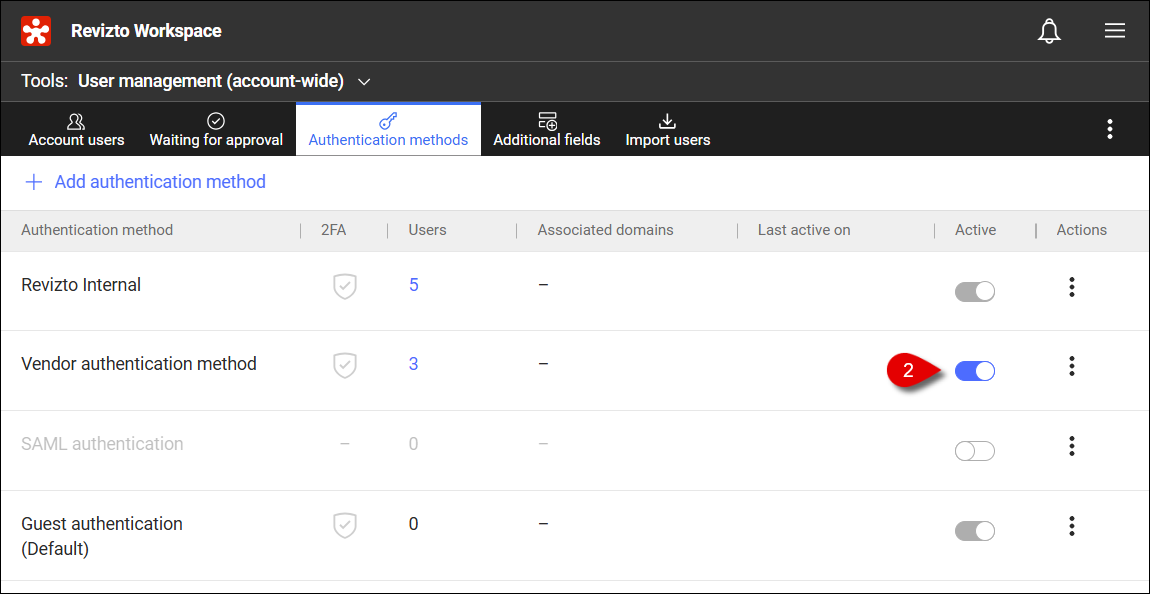Click the 0 users count for Guest authentication
Screen dimensions: 1150x594
(414, 524)
